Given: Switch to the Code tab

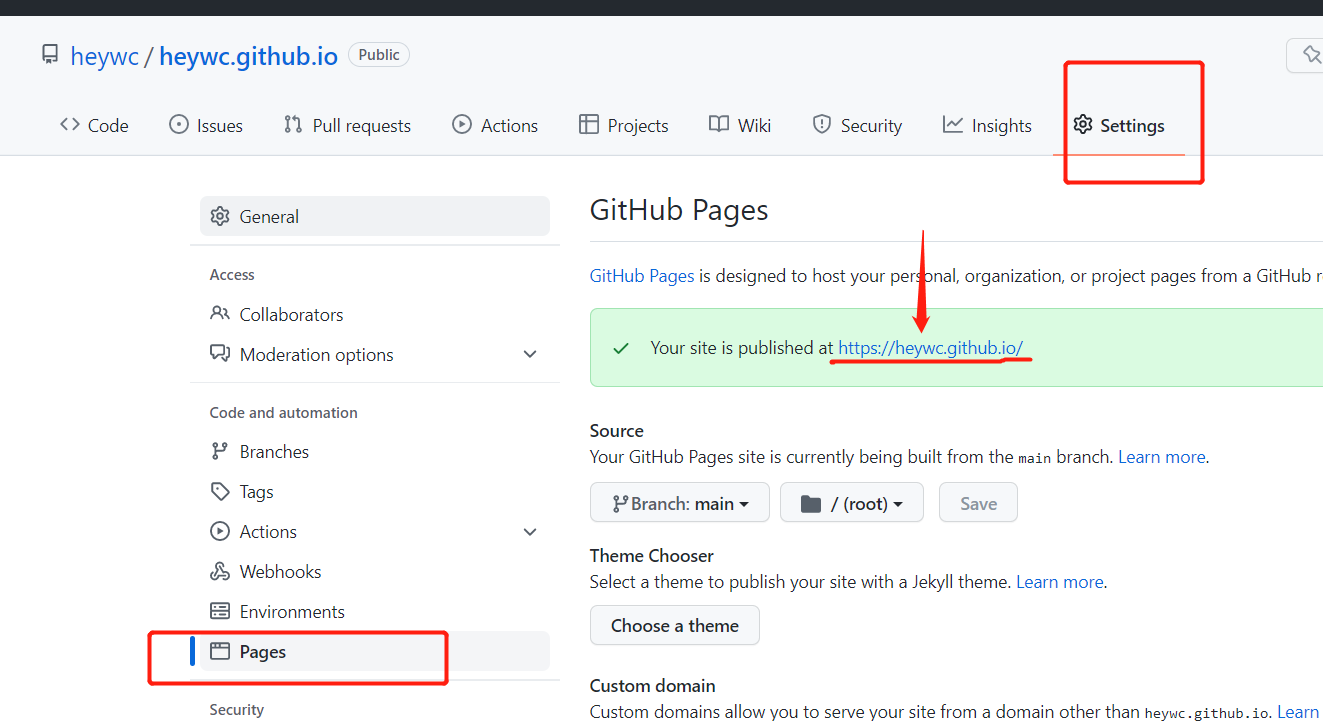Looking at the screenshot, I should [94, 125].
